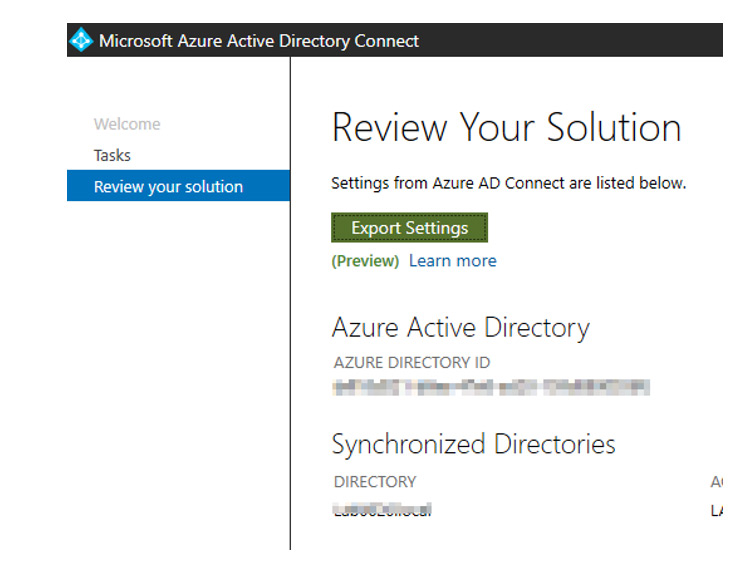Open the Tasks step in sidebar
Viewport: 739px width, 563px height.
(112, 155)
